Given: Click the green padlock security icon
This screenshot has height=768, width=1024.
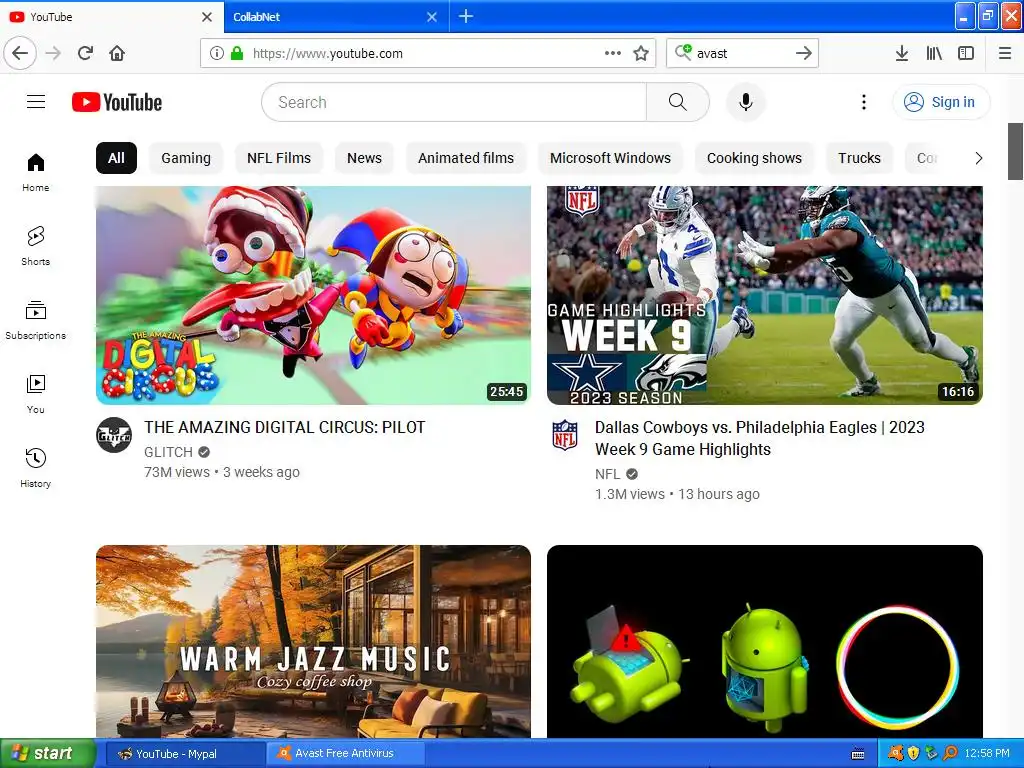Looking at the screenshot, I should 237,53.
